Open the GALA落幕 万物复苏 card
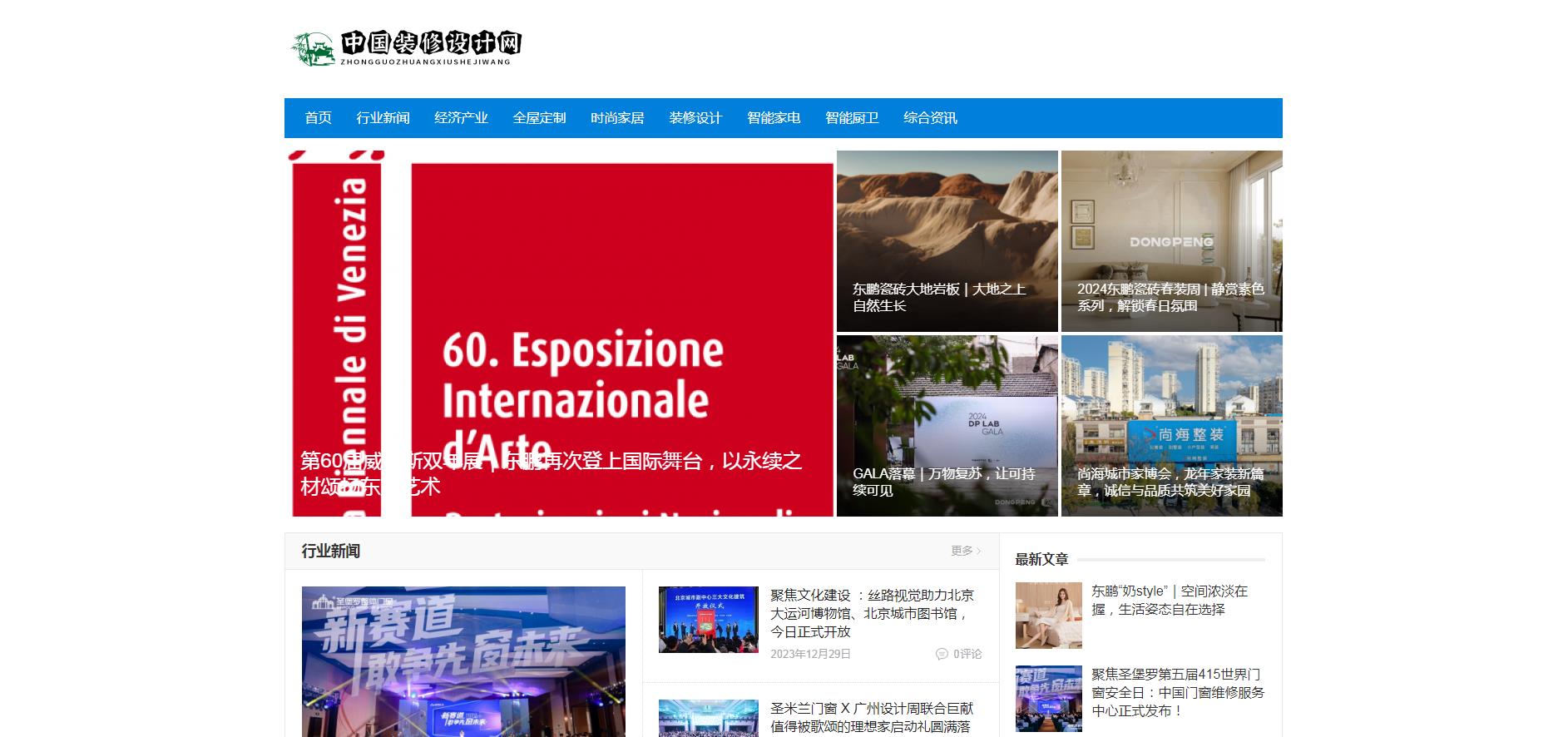Screen dimensions: 1568x737 coord(947,426)
